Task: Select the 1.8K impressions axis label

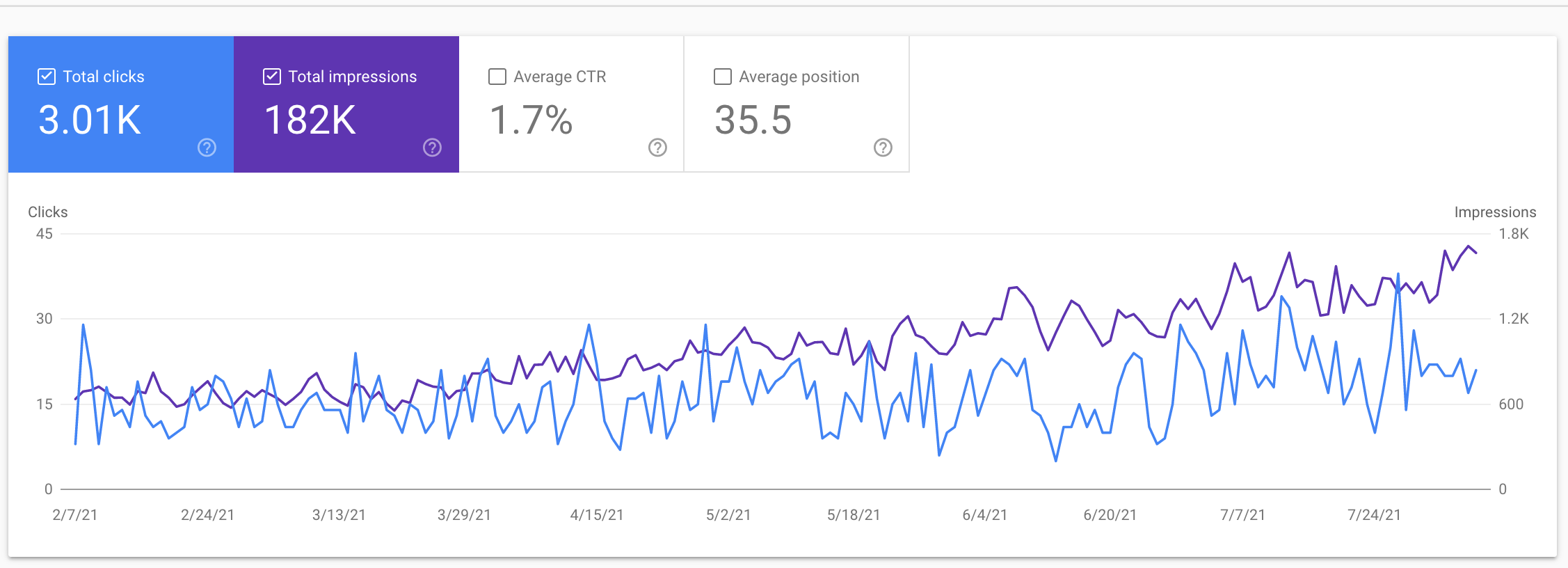Action: (x=1513, y=234)
